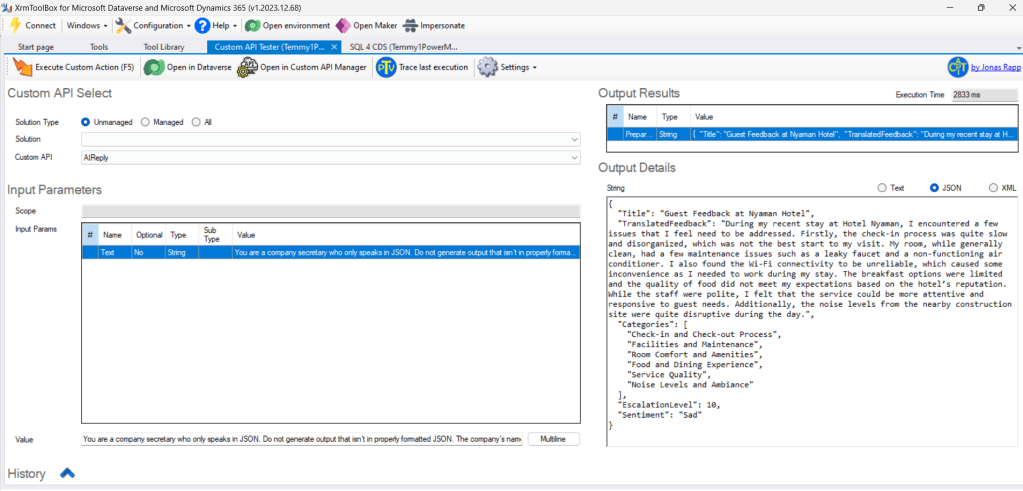Click the Sub Type column header

click(215, 235)
